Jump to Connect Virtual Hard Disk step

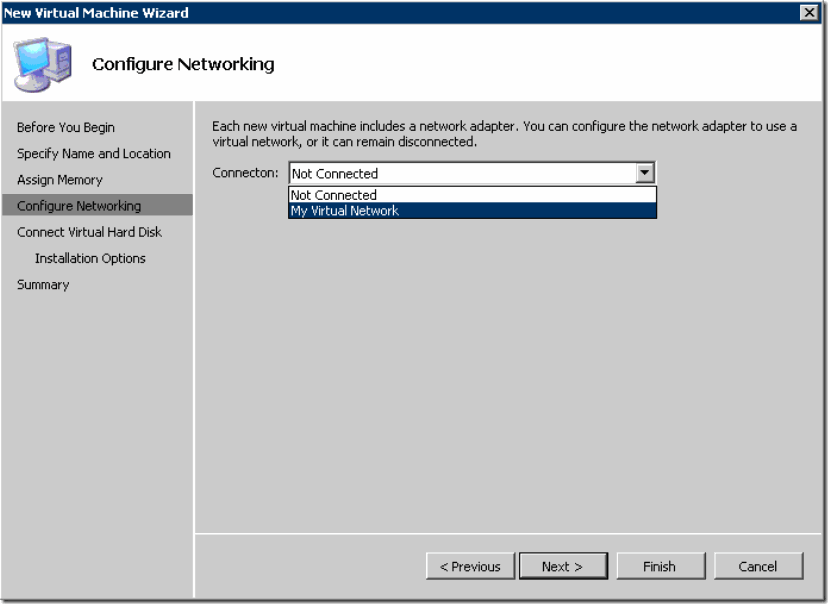click(89, 232)
